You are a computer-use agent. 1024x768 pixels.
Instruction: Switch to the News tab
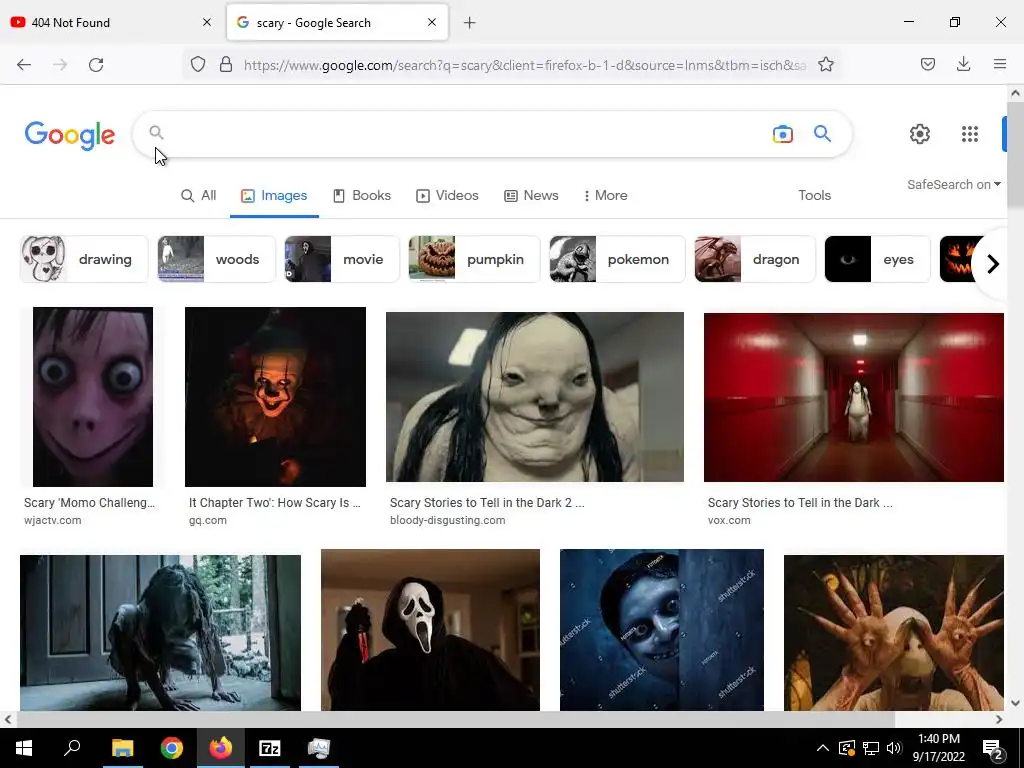tap(532, 195)
